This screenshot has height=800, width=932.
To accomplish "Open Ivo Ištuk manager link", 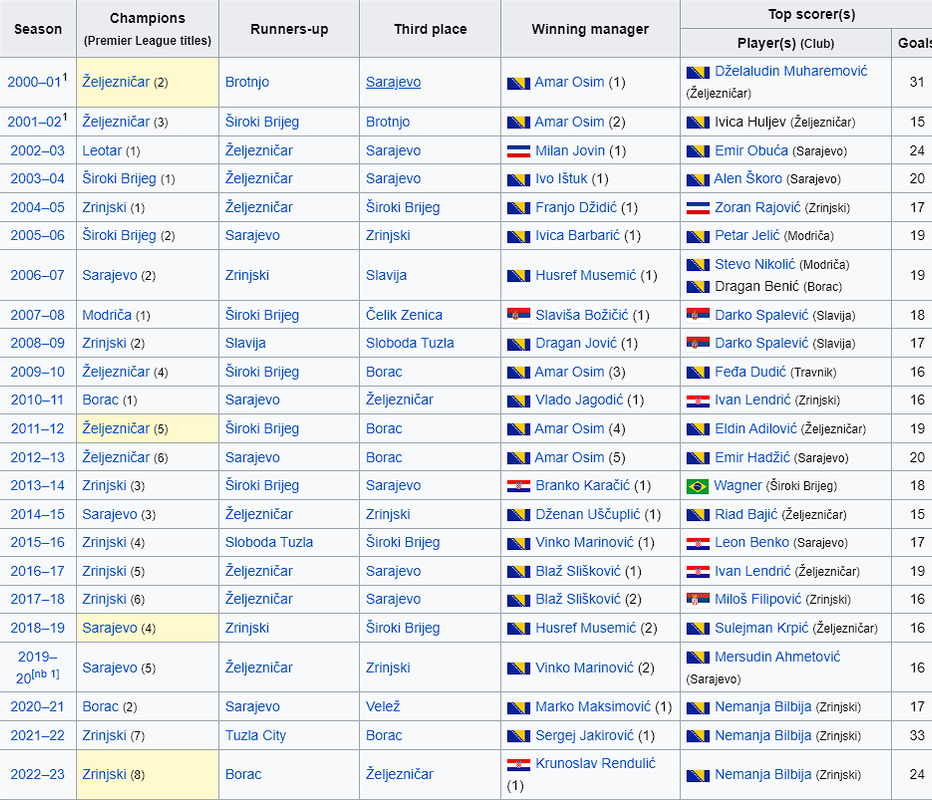I will tap(561, 178).
